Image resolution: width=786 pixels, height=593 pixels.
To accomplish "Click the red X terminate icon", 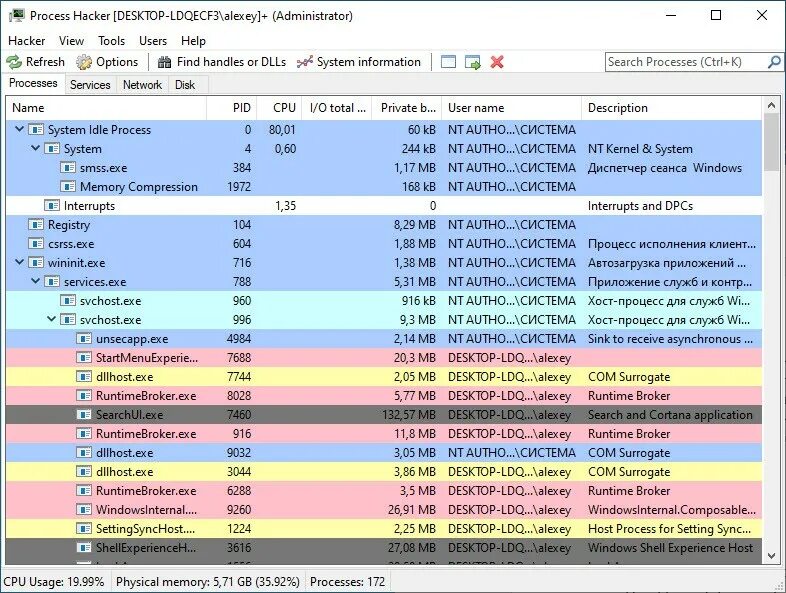I will [x=497, y=62].
